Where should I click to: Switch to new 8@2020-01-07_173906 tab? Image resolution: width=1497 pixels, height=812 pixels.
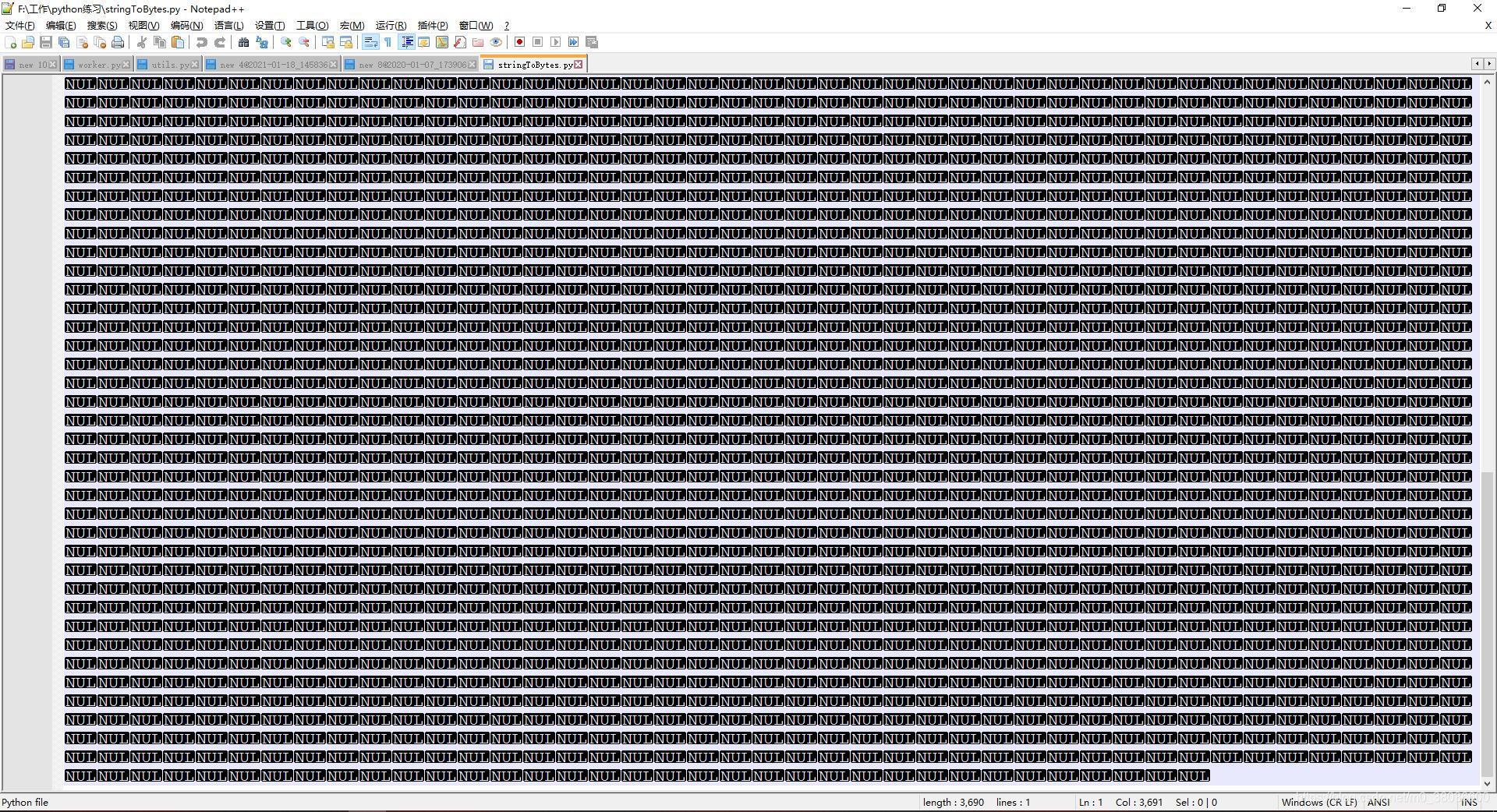coord(409,65)
